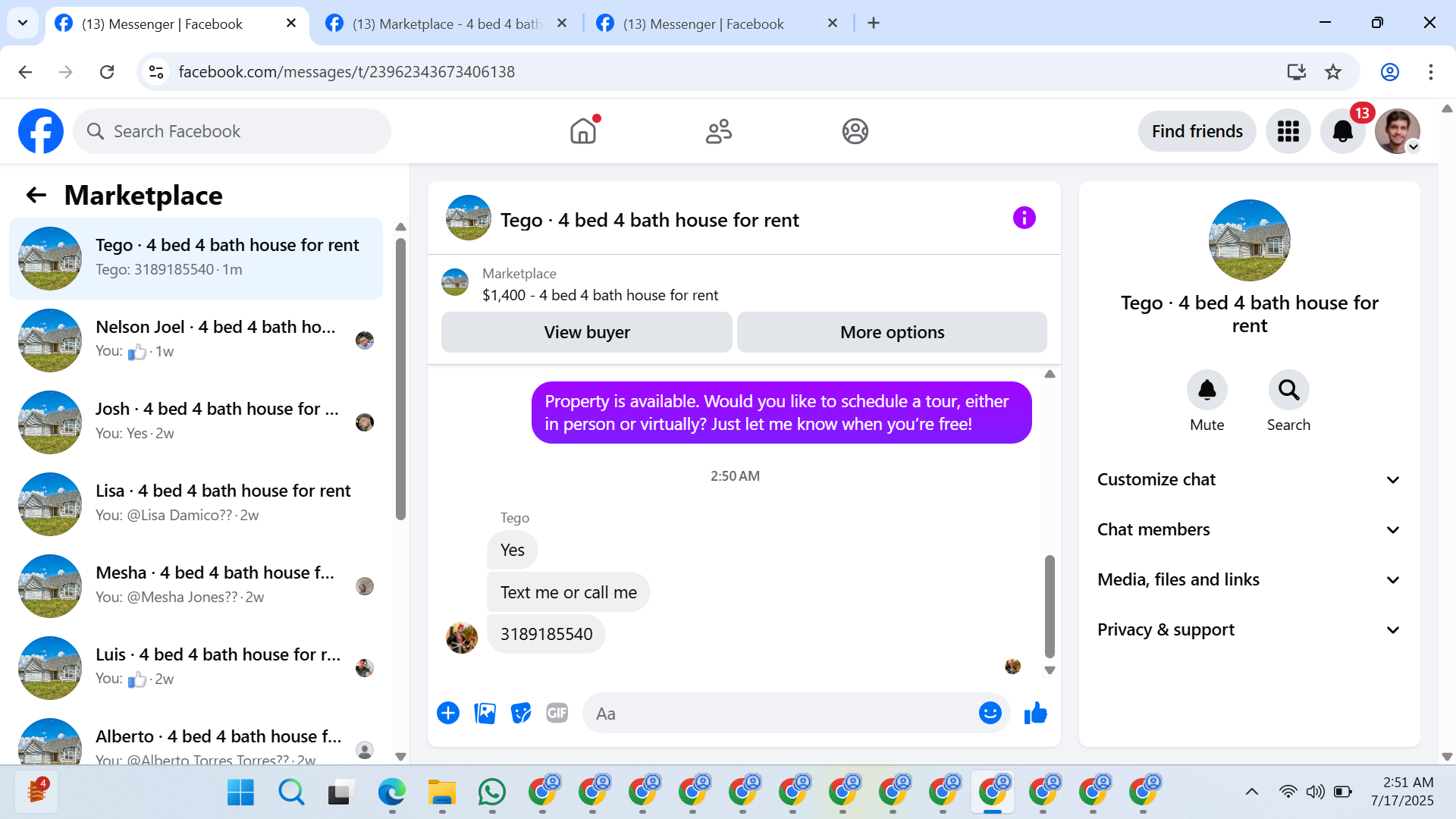Open the Mesha conversation
Image resolution: width=1456 pixels, height=819 pixels.
pyautogui.click(x=196, y=585)
